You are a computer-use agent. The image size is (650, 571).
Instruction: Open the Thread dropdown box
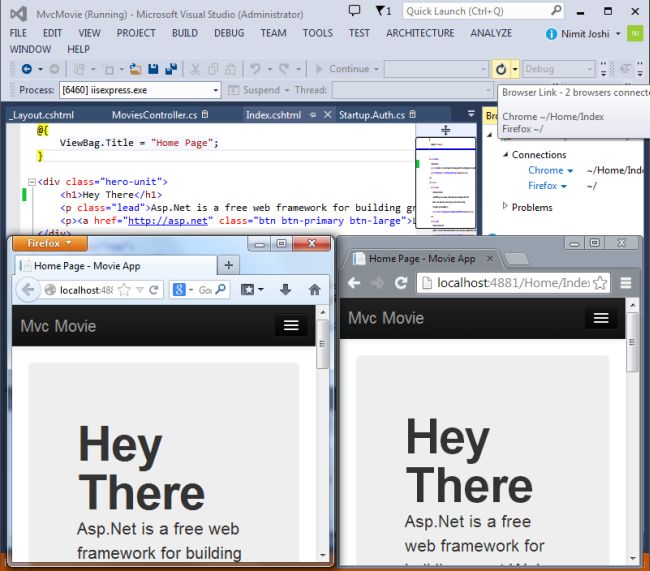[x=413, y=90]
